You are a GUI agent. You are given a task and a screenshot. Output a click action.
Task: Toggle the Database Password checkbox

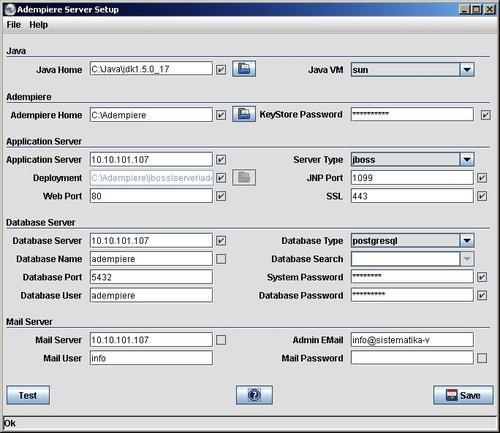(x=482, y=295)
